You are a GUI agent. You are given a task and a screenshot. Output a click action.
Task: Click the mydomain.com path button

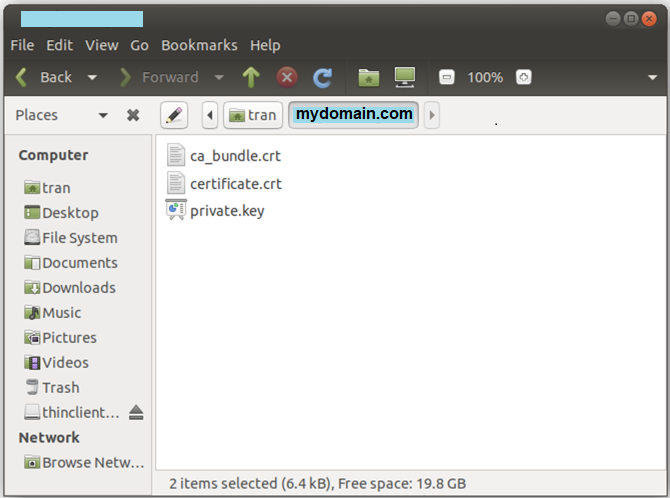(x=353, y=115)
